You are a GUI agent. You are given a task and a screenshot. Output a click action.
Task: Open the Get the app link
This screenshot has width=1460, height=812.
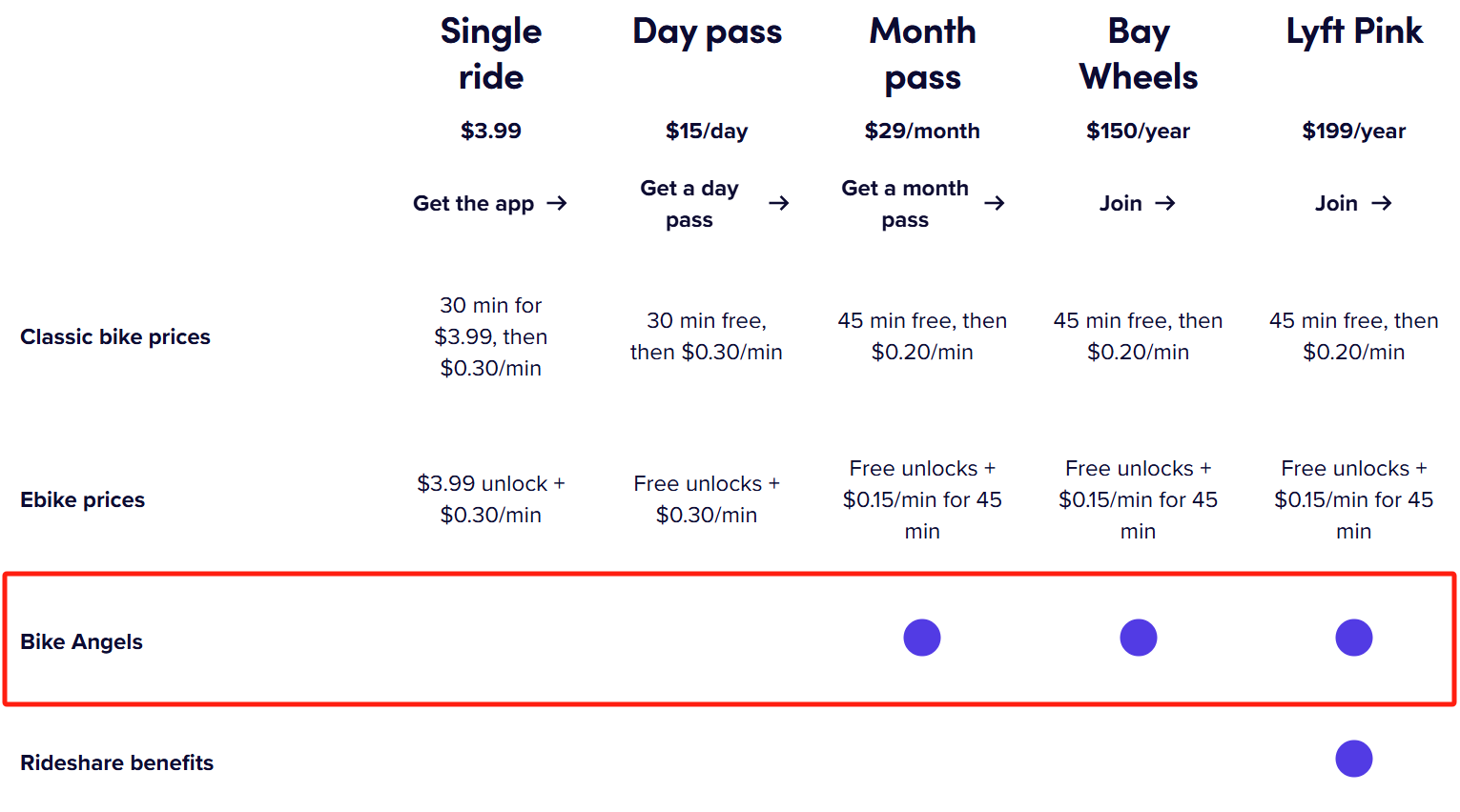[x=473, y=203]
